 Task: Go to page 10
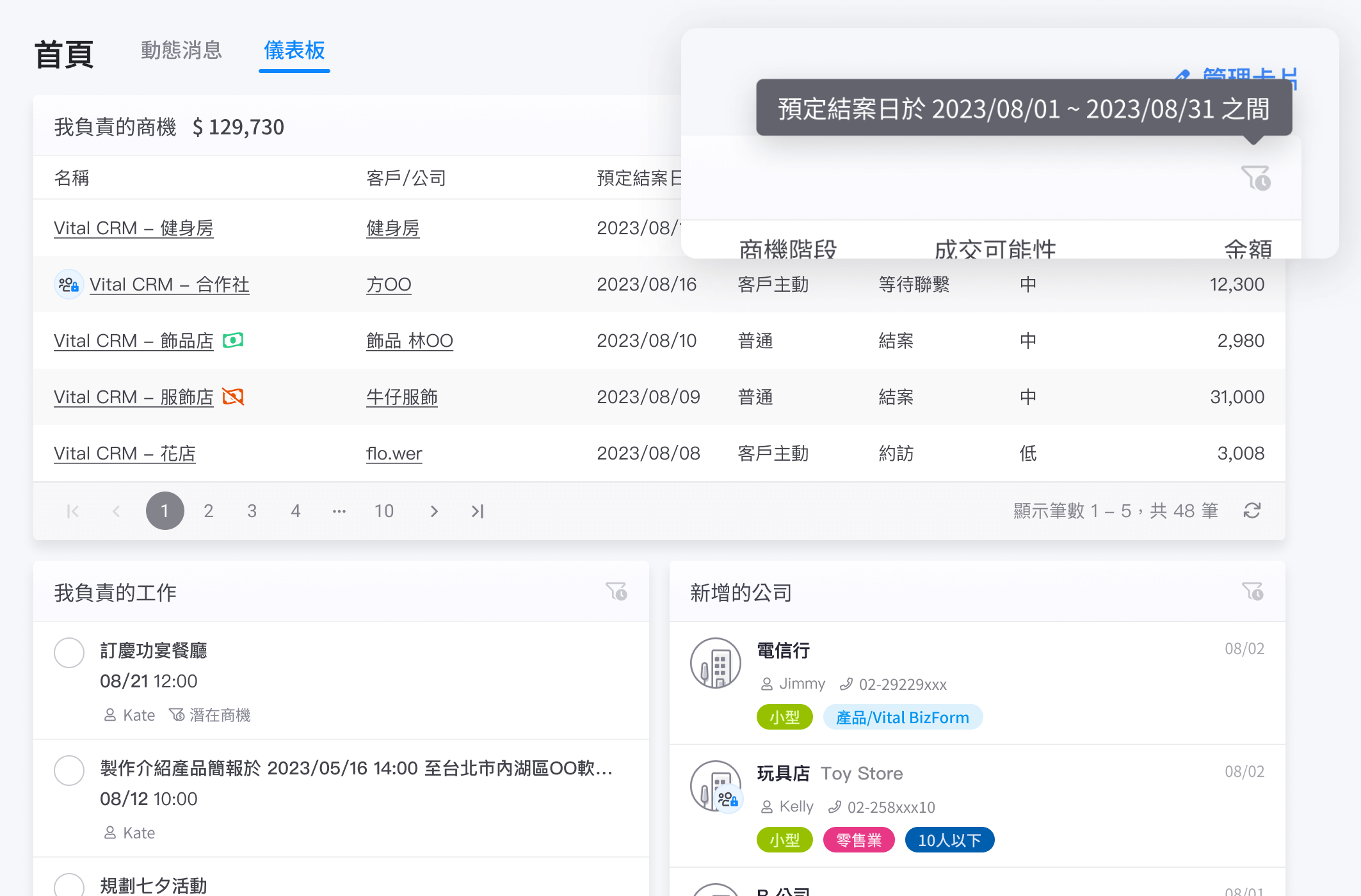[384, 511]
